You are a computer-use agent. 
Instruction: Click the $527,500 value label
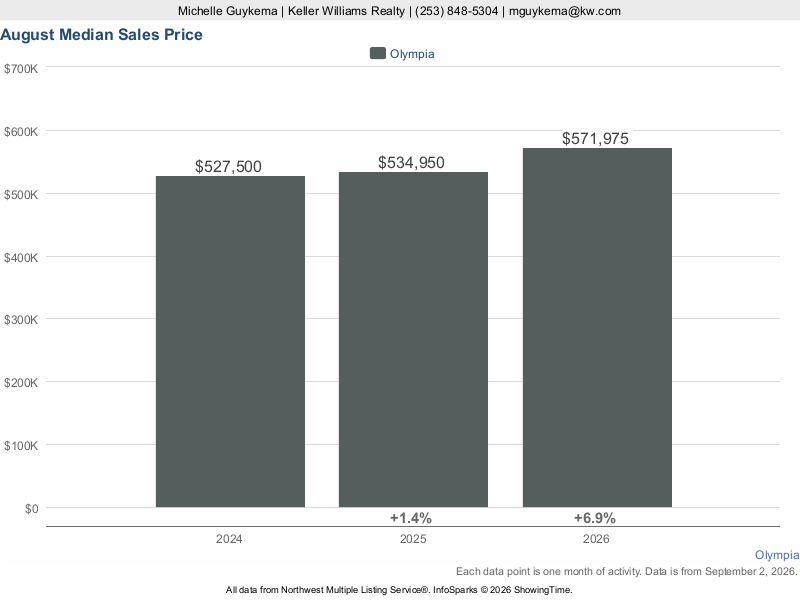(x=228, y=166)
